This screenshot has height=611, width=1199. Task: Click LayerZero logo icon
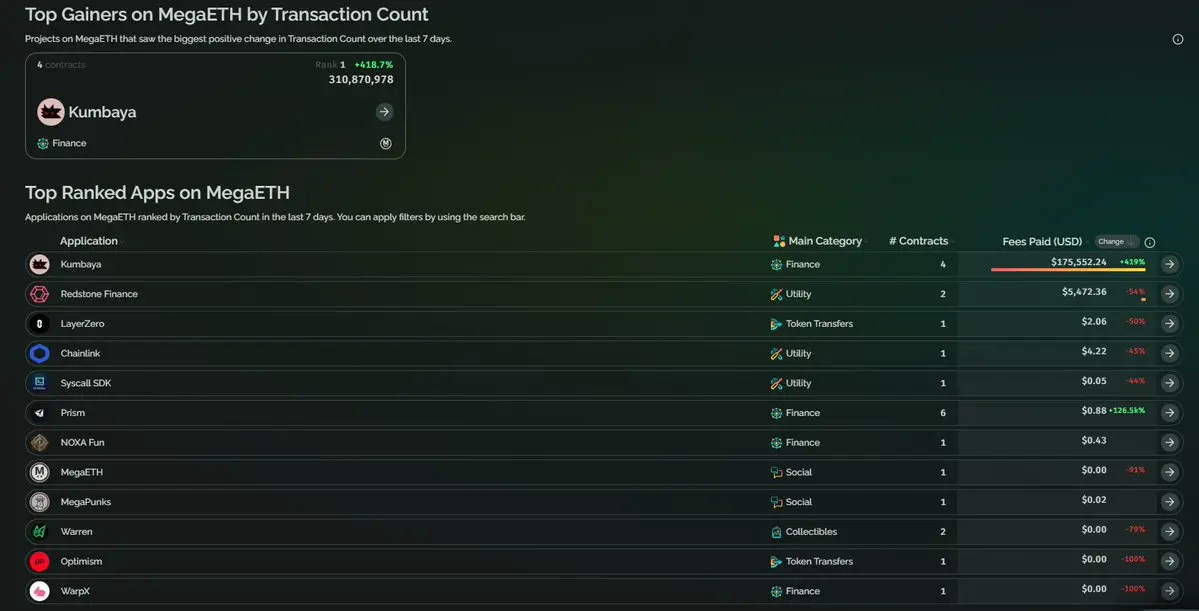point(39,323)
